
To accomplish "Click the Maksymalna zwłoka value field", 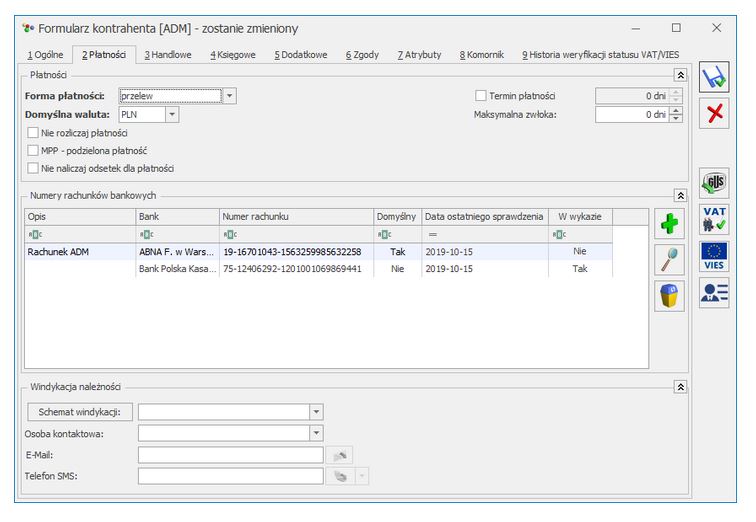I will point(632,115).
